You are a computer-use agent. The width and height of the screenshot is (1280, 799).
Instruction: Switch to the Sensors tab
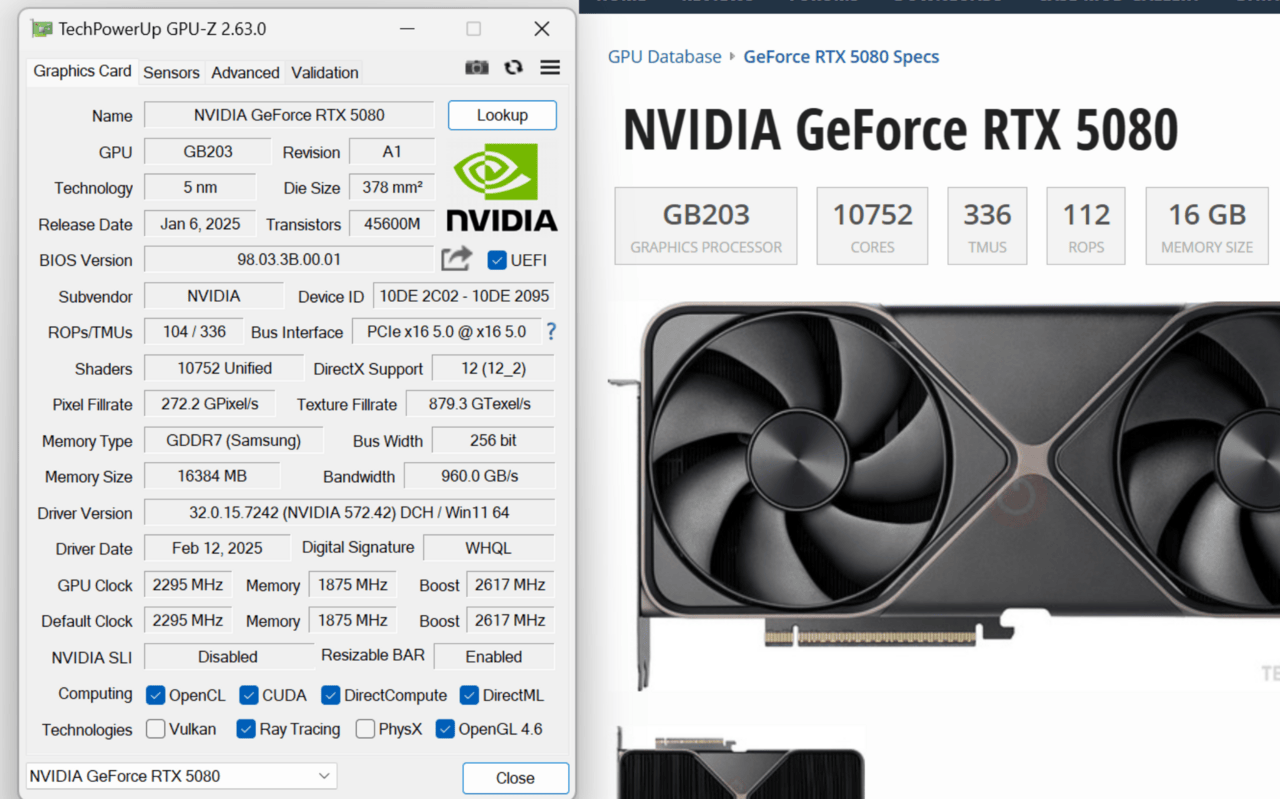coord(171,72)
